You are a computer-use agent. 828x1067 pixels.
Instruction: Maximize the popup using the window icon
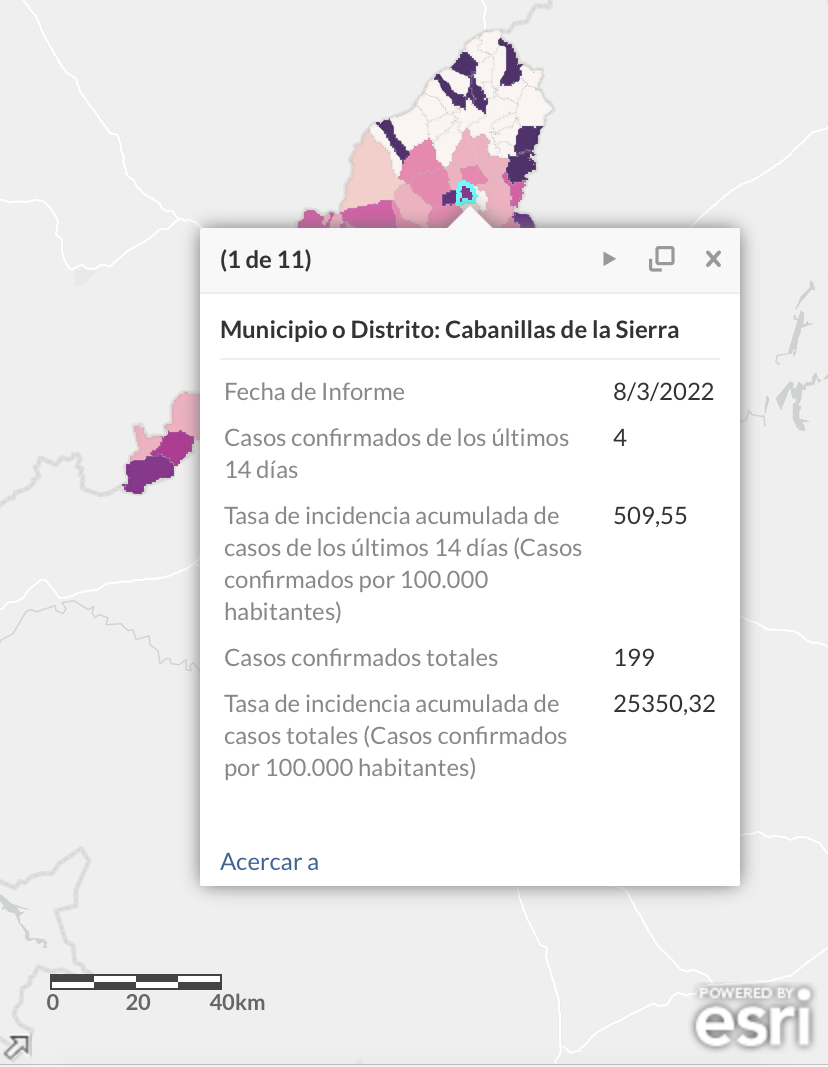click(x=661, y=259)
